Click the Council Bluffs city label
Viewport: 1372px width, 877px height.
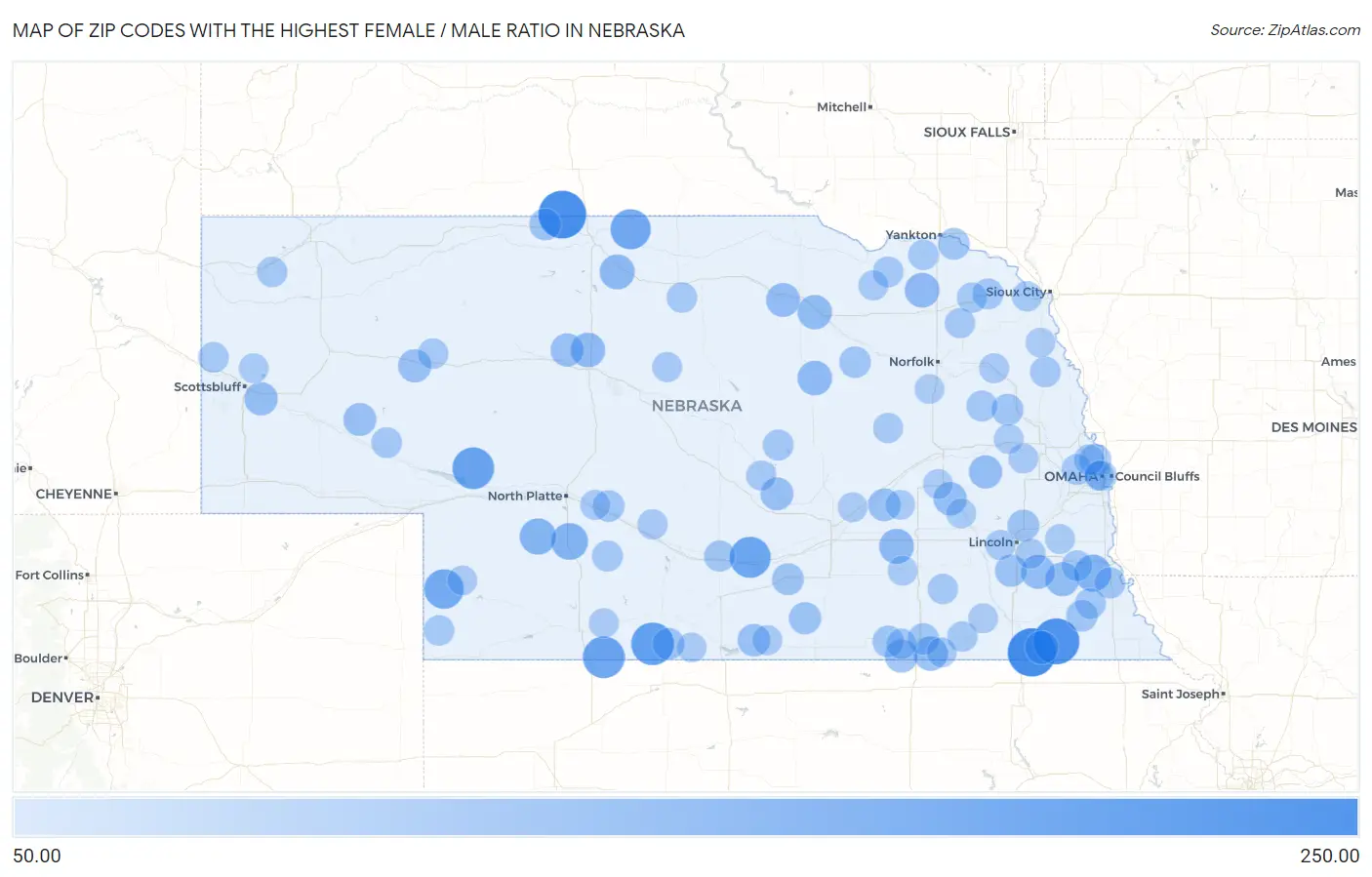click(x=1157, y=476)
